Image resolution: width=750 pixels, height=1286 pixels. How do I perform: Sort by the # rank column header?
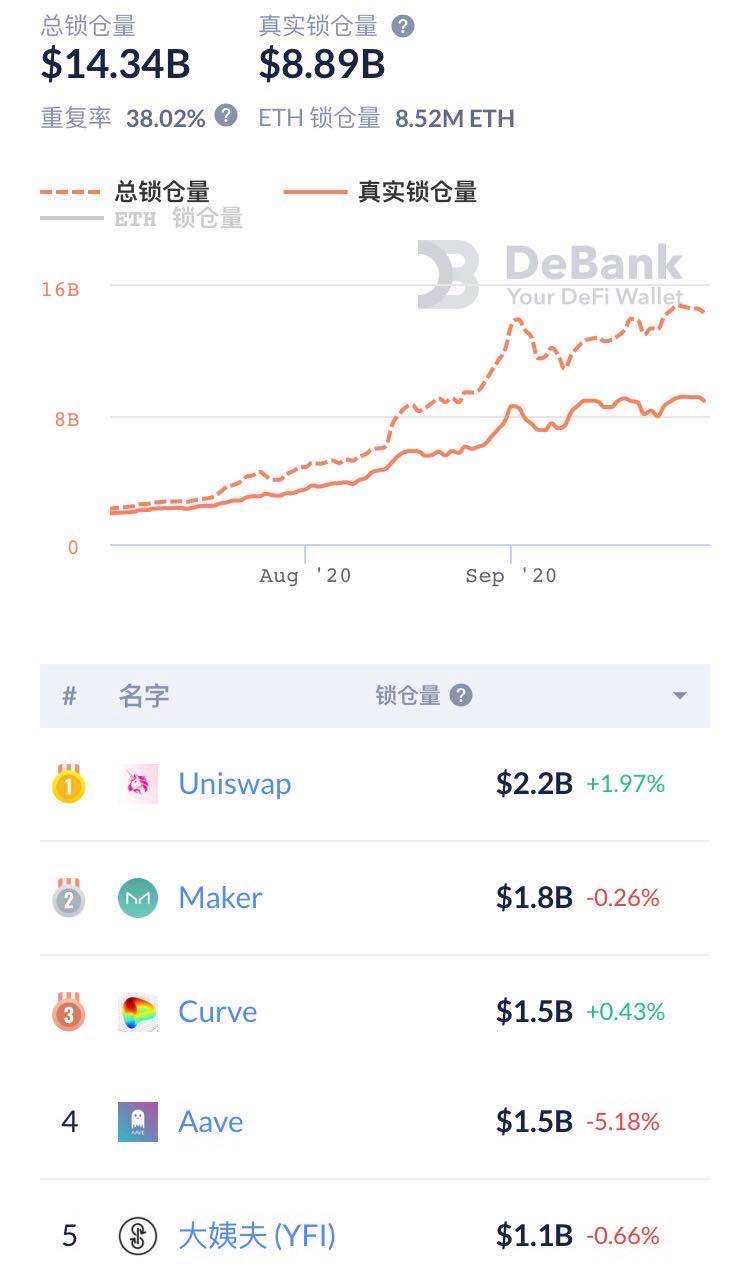(x=69, y=696)
